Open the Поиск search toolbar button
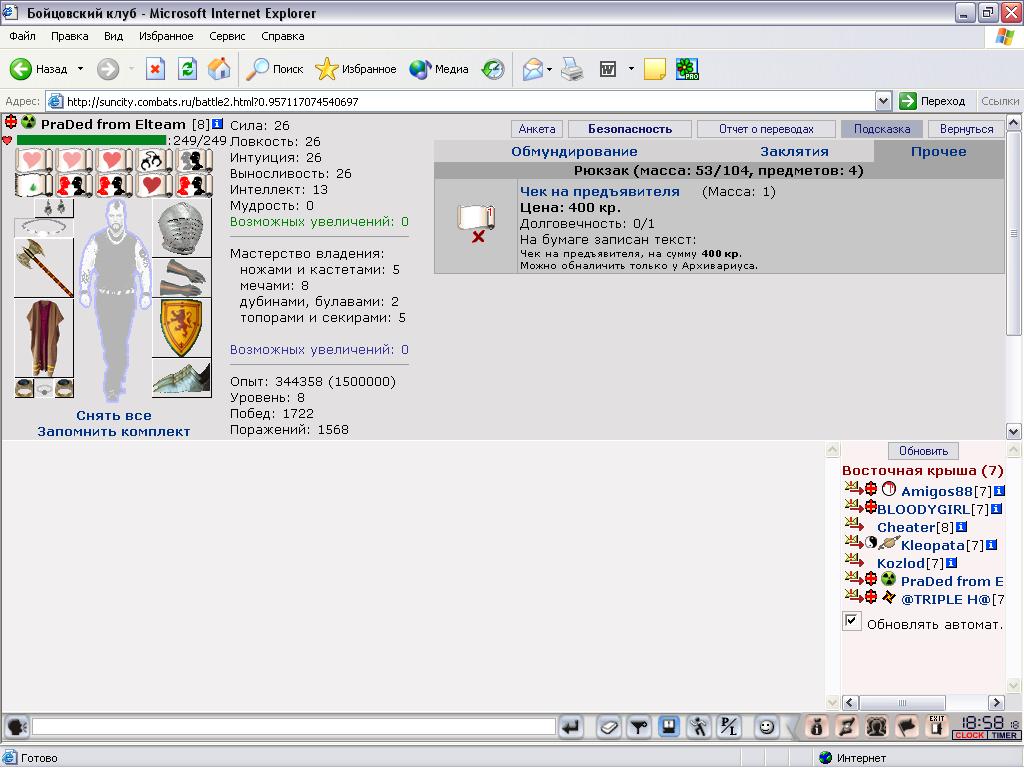 coord(274,69)
